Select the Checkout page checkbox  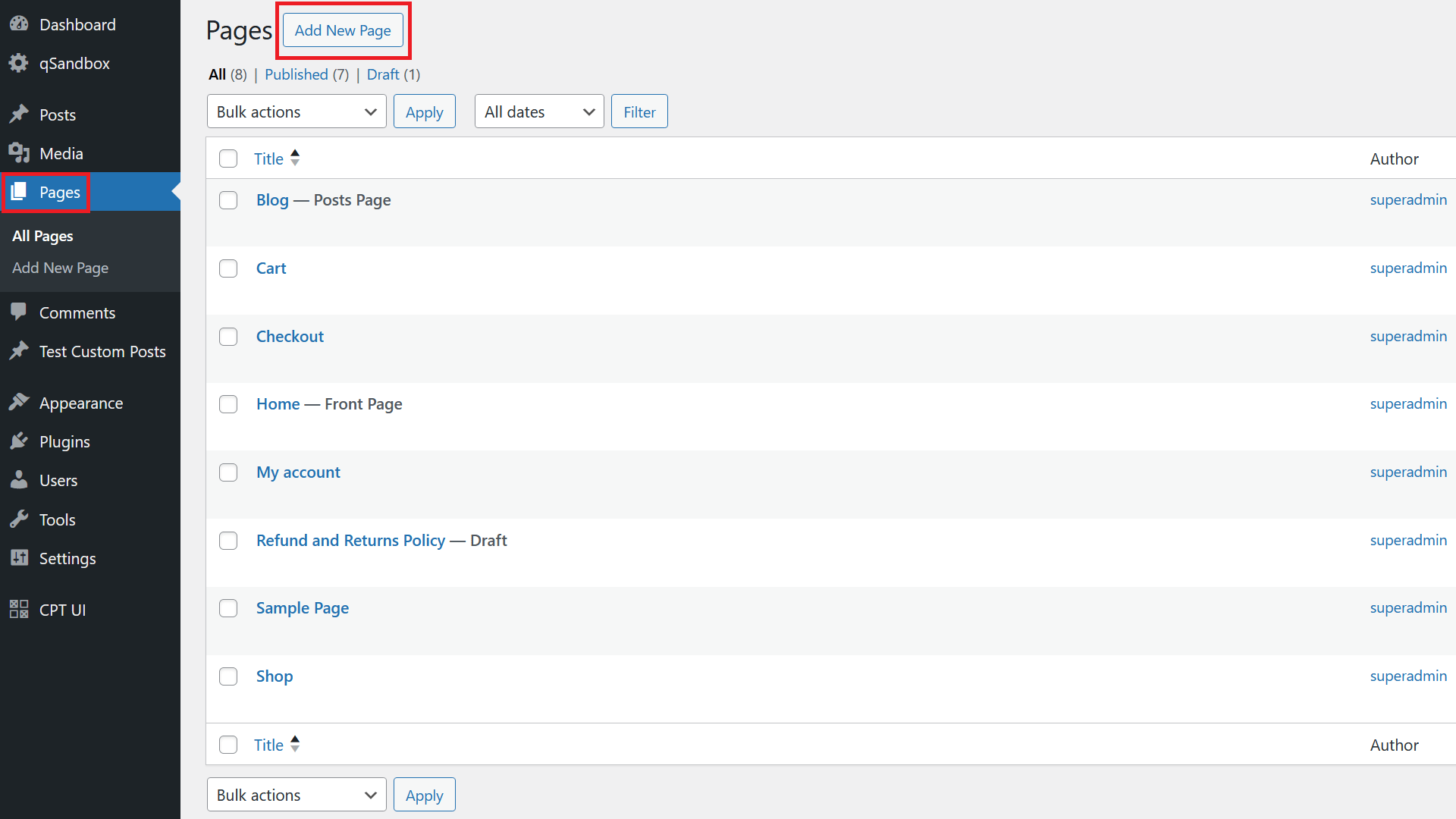pos(228,337)
